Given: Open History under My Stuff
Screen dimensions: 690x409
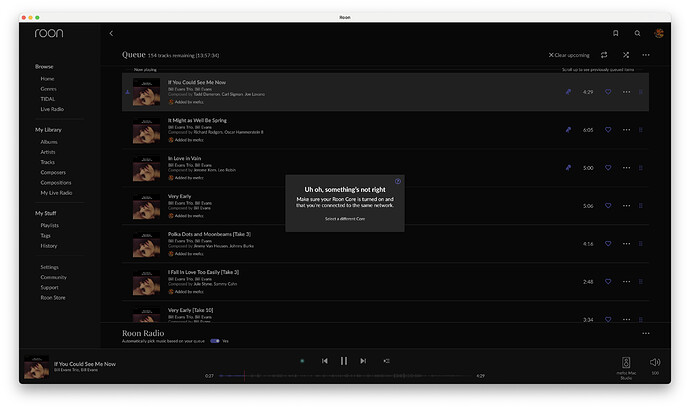Looking at the screenshot, I should click(x=49, y=246).
